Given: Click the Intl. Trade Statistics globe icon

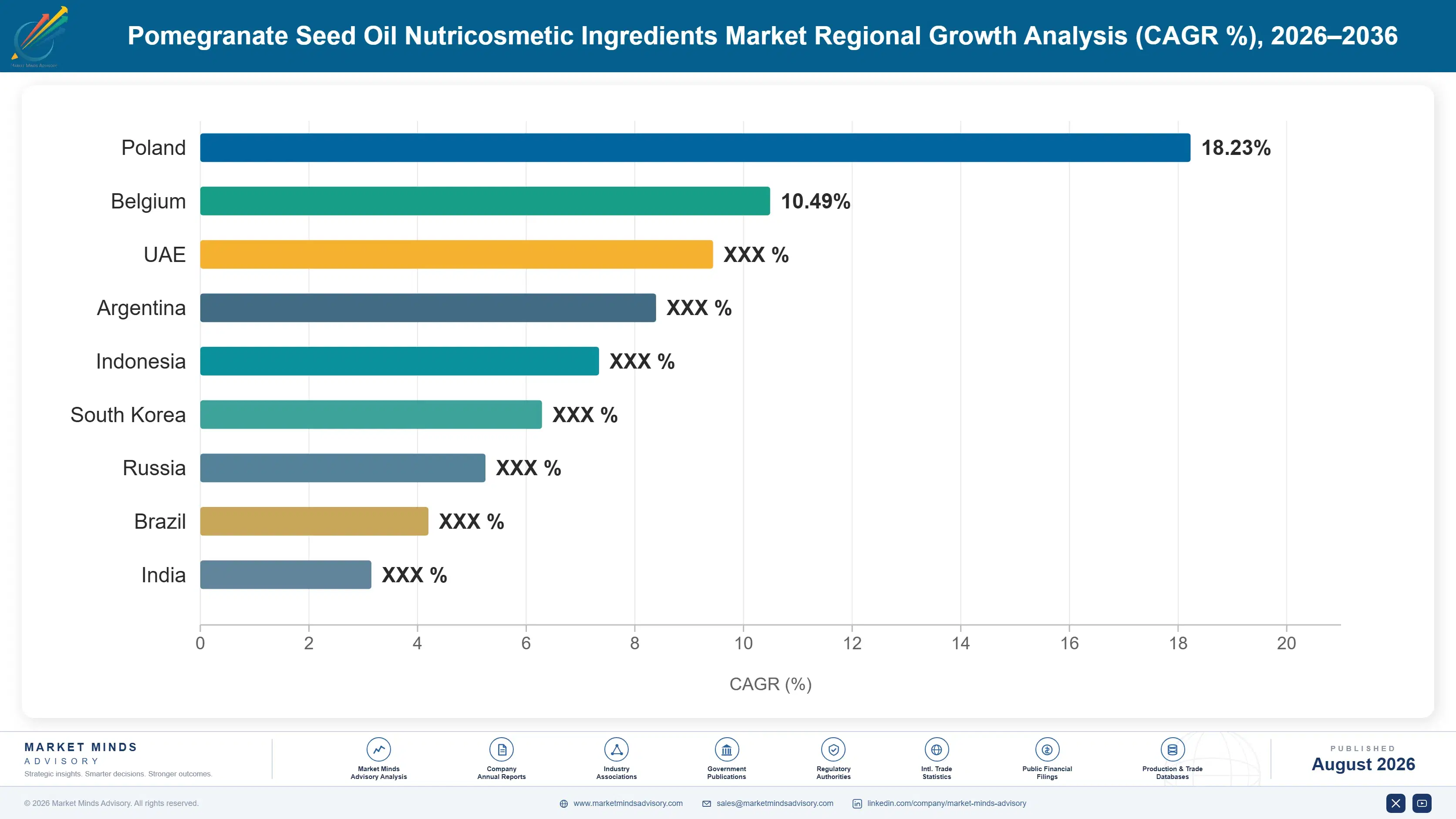Looking at the screenshot, I should point(937,749).
